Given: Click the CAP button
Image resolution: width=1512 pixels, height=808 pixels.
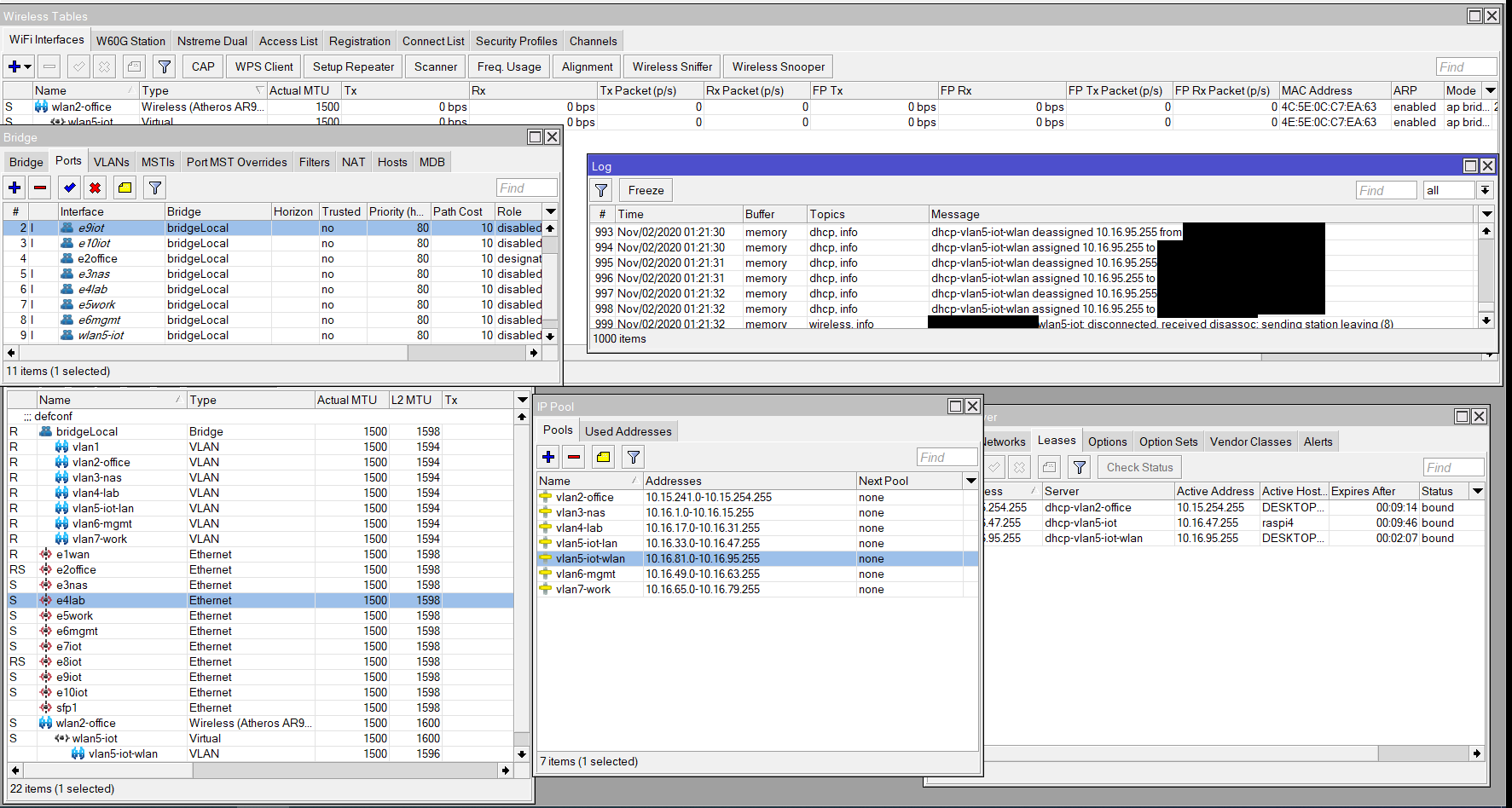Looking at the screenshot, I should point(203,66).
